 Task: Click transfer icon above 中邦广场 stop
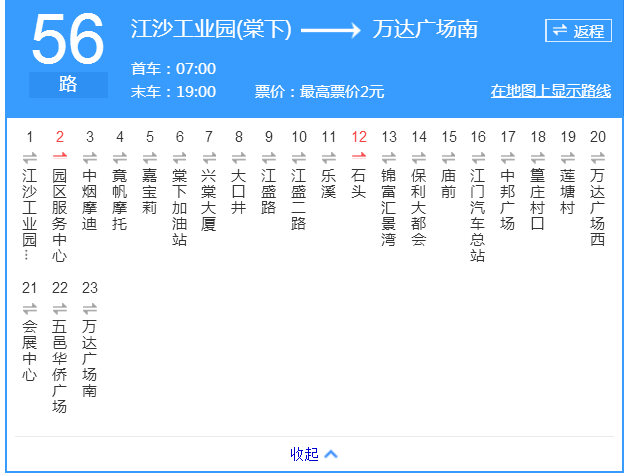pyautogui.click(x=508, y=158)
